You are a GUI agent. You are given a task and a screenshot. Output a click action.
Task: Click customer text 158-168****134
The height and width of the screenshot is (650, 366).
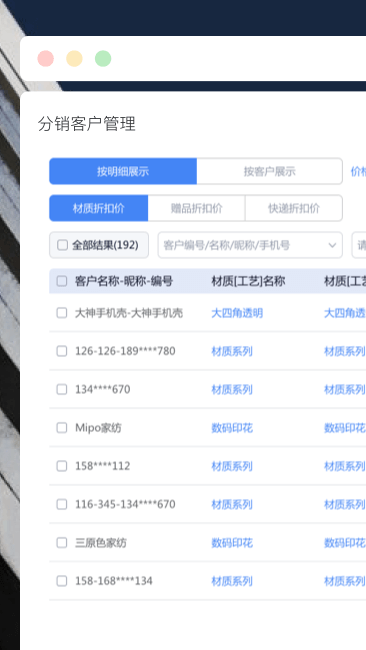pos(114,581)
